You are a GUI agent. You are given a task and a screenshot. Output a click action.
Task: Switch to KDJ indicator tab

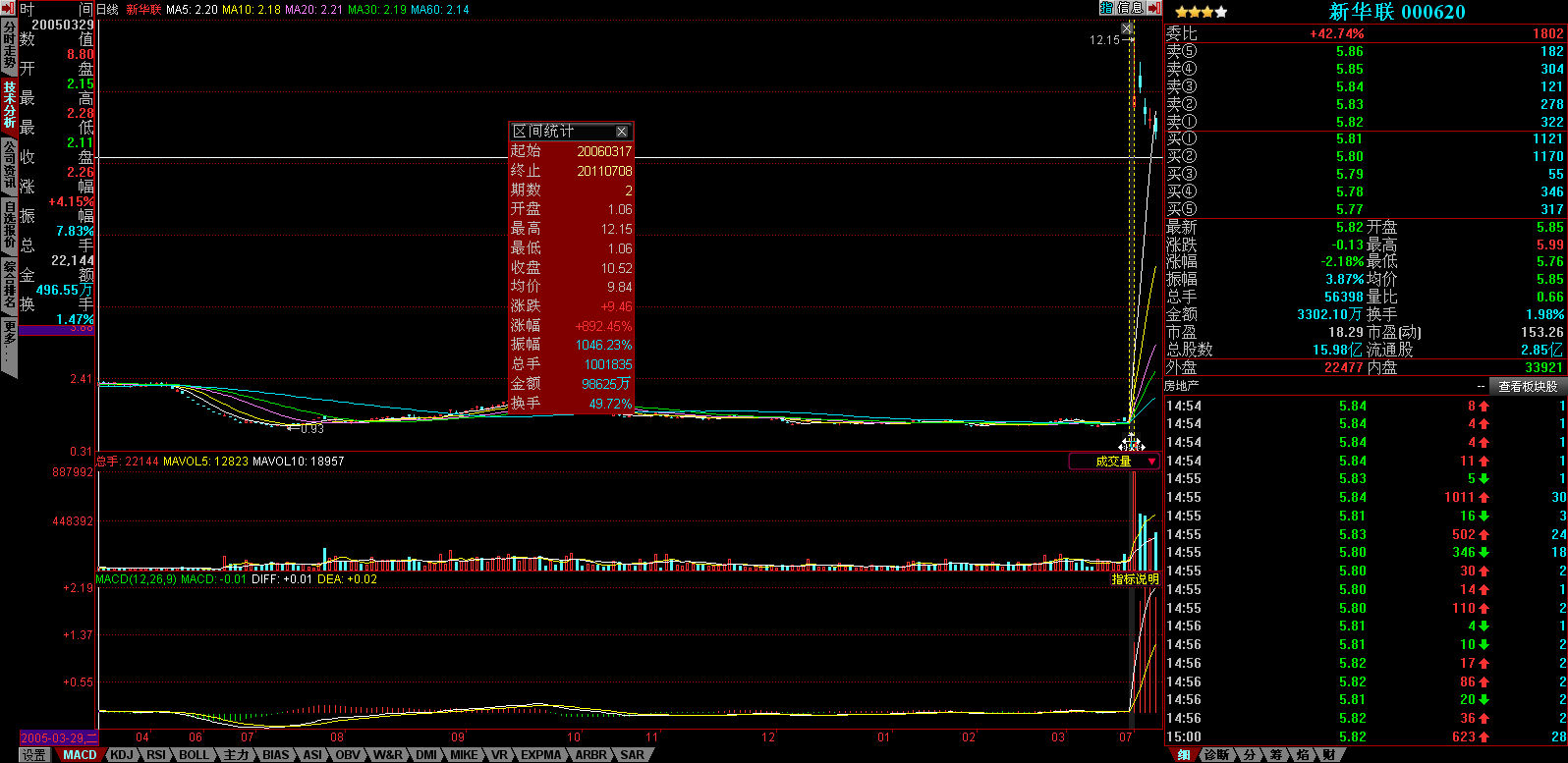(121, 755)
